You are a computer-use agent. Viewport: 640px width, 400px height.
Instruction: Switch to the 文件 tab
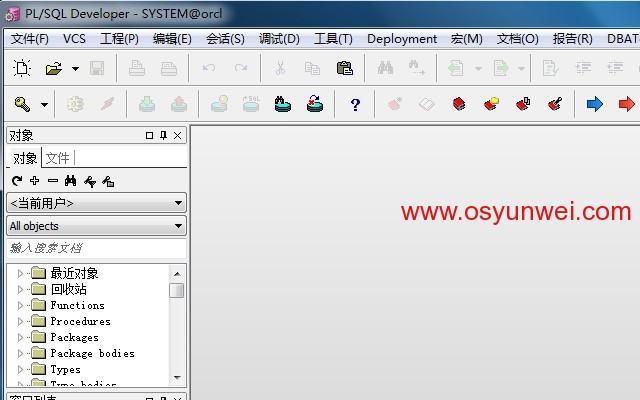(58, 158)
